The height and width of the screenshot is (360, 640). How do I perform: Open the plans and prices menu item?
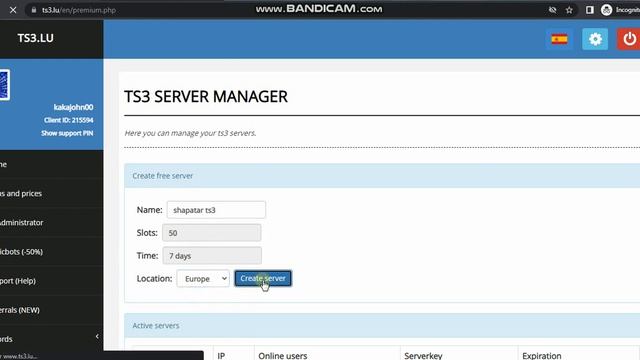(x=51, y=193)
